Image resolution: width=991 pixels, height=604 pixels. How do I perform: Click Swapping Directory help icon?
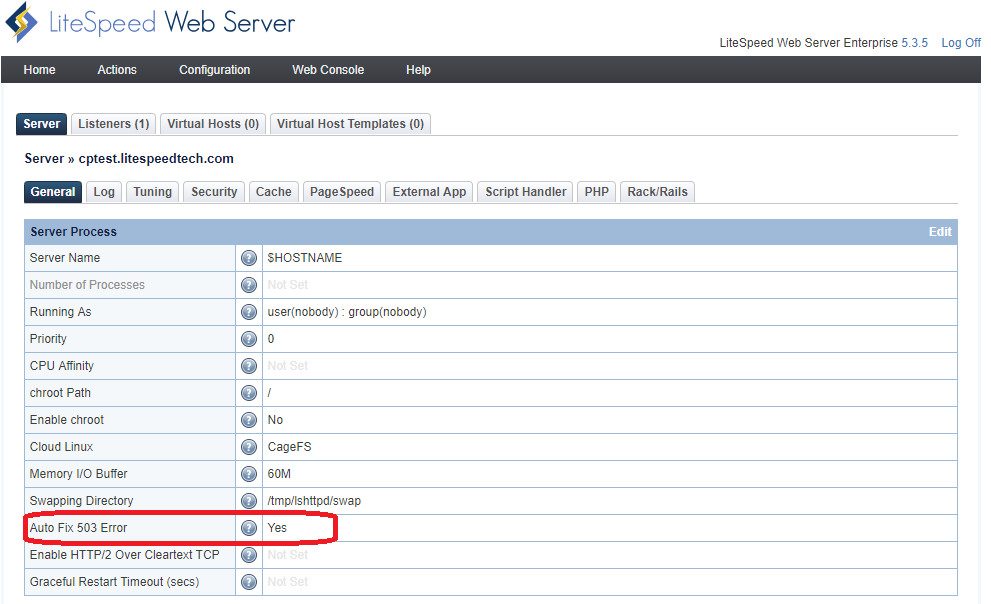[248, 500]
